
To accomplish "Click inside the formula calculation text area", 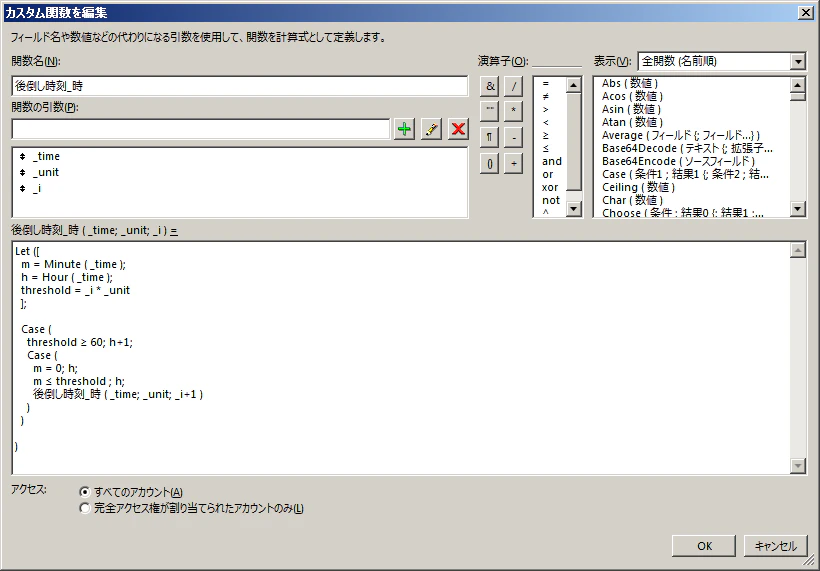I will (x=401, y=358).
